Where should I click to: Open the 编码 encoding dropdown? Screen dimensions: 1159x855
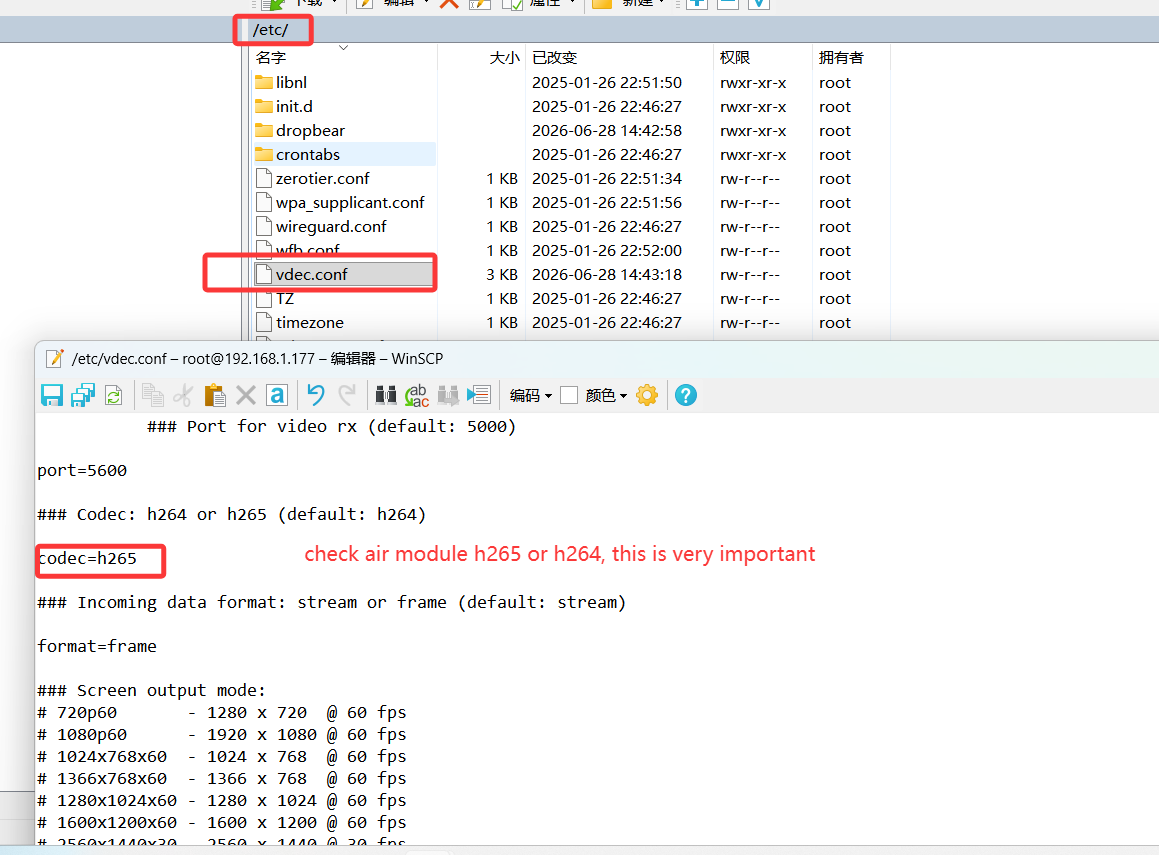531,396
